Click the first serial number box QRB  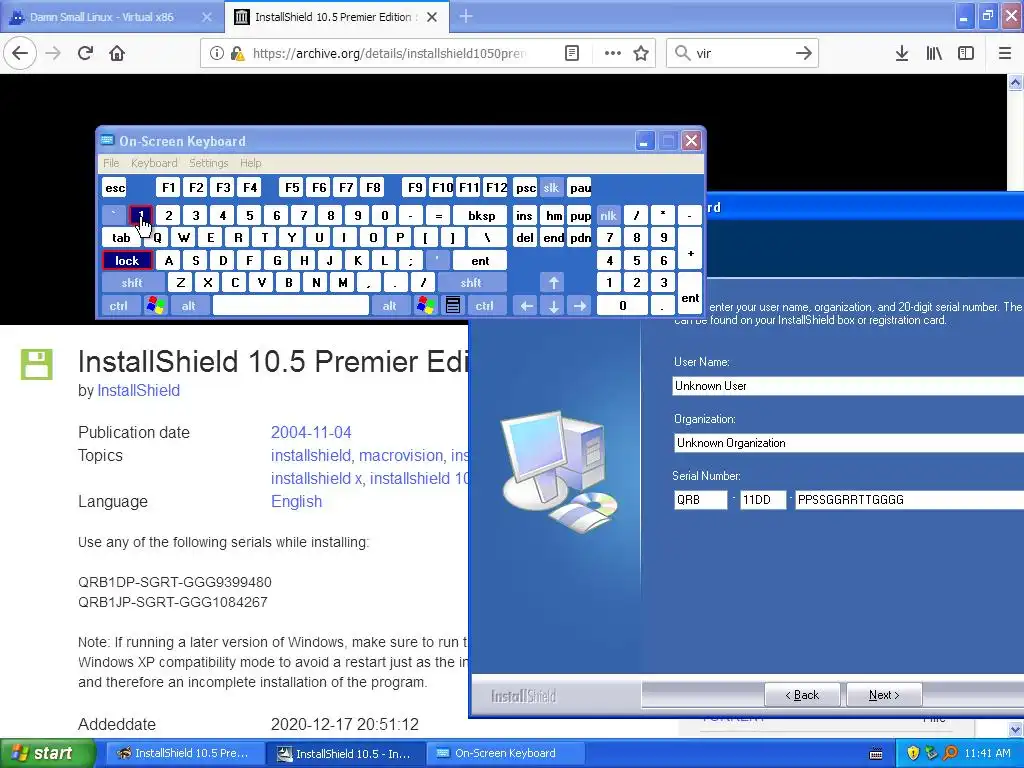pos(700,500)
